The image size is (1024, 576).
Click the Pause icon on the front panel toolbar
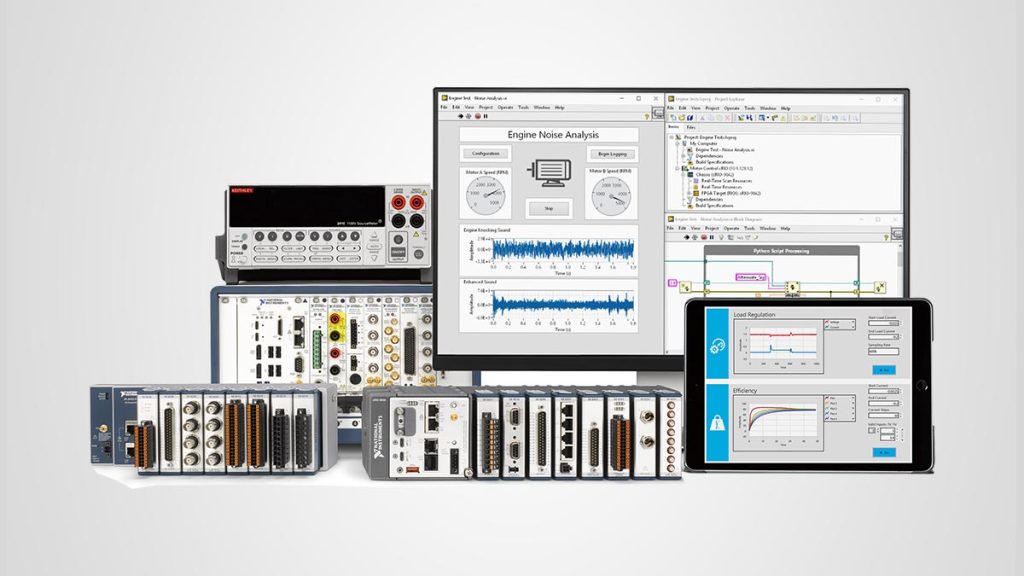pos(486,116)
